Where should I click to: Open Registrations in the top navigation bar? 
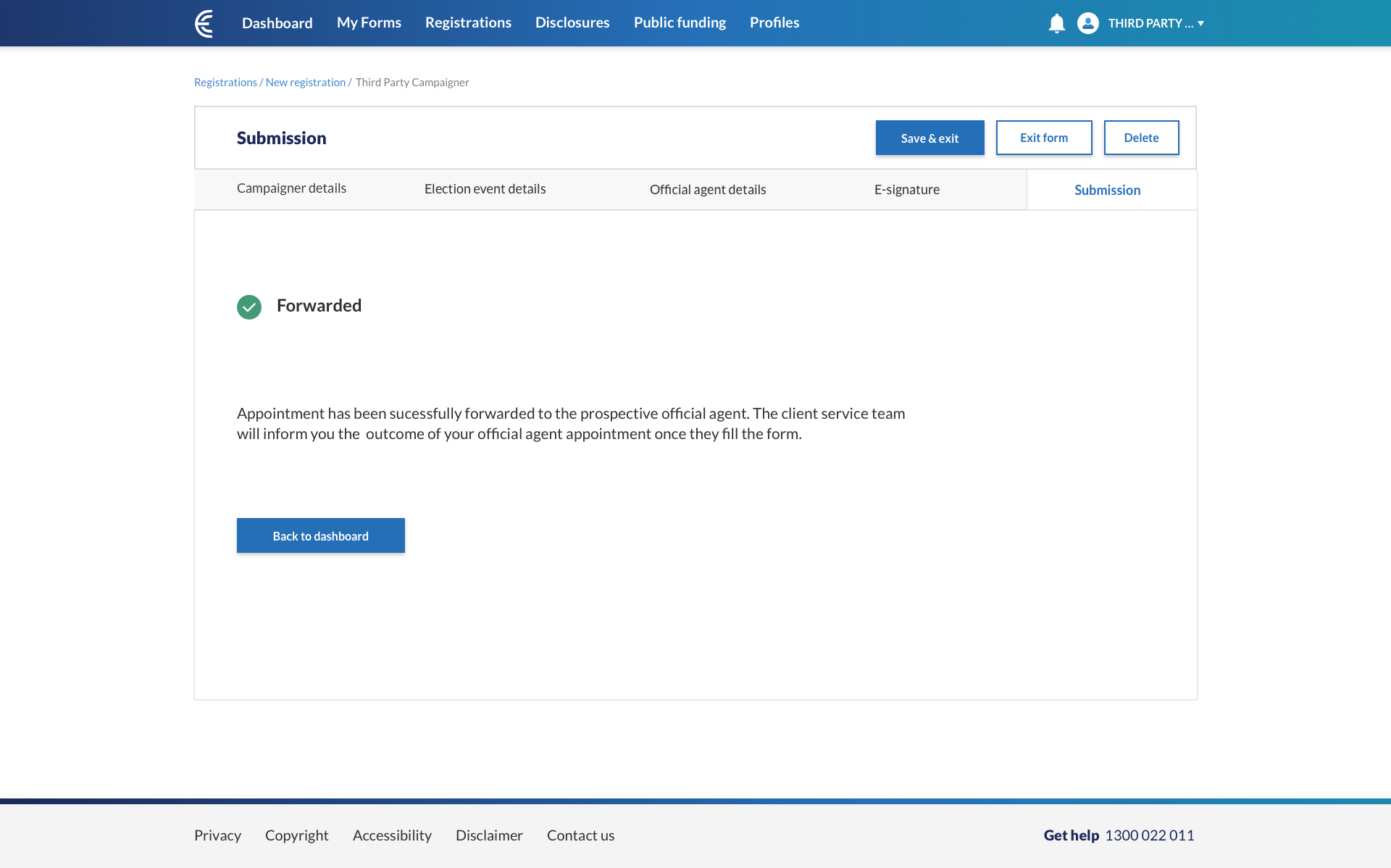pyautogui.click(x=468, y=22)
